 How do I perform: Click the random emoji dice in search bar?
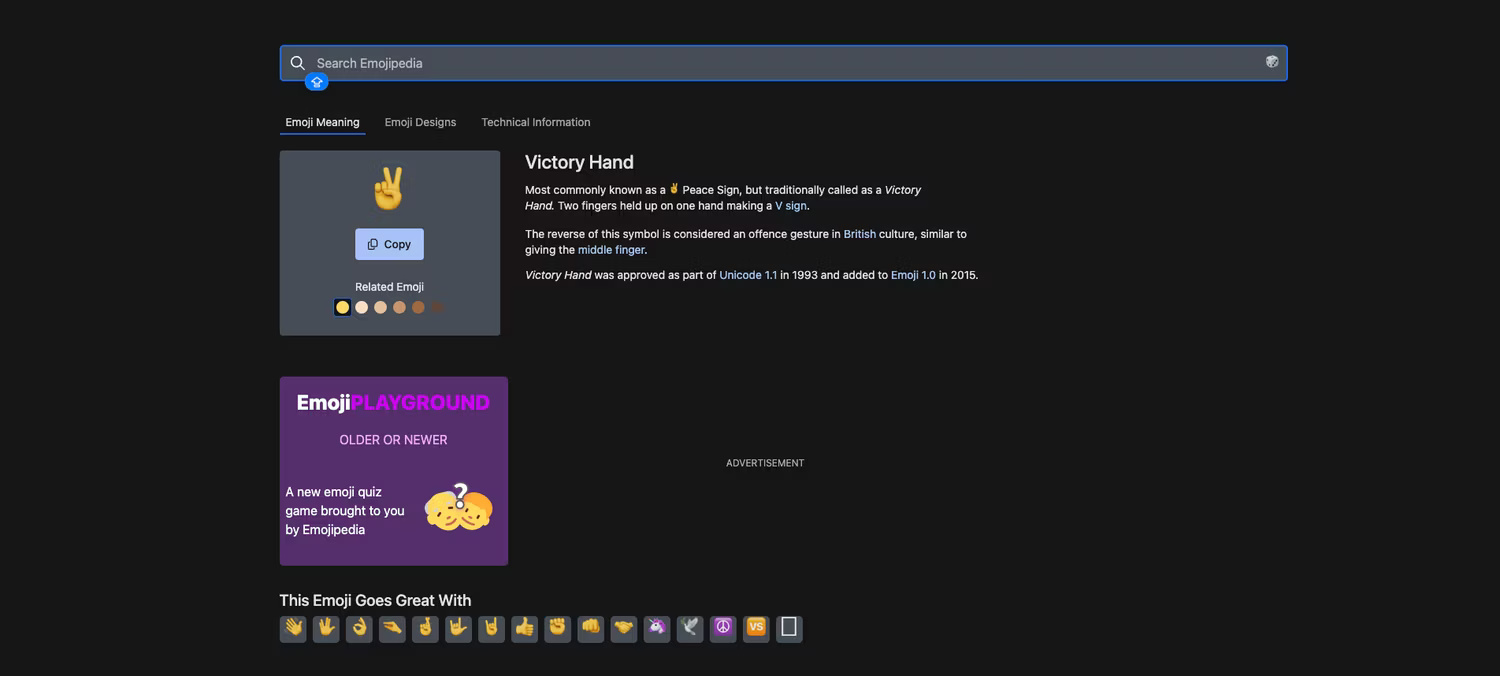click(1271, 61)
